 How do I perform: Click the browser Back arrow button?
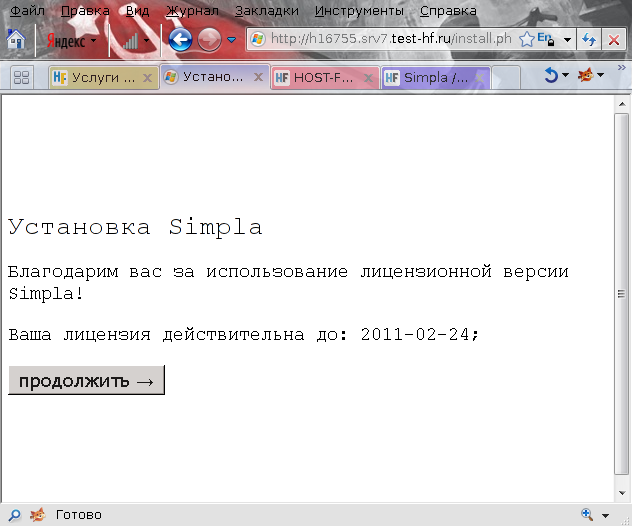tap(180, 40)
